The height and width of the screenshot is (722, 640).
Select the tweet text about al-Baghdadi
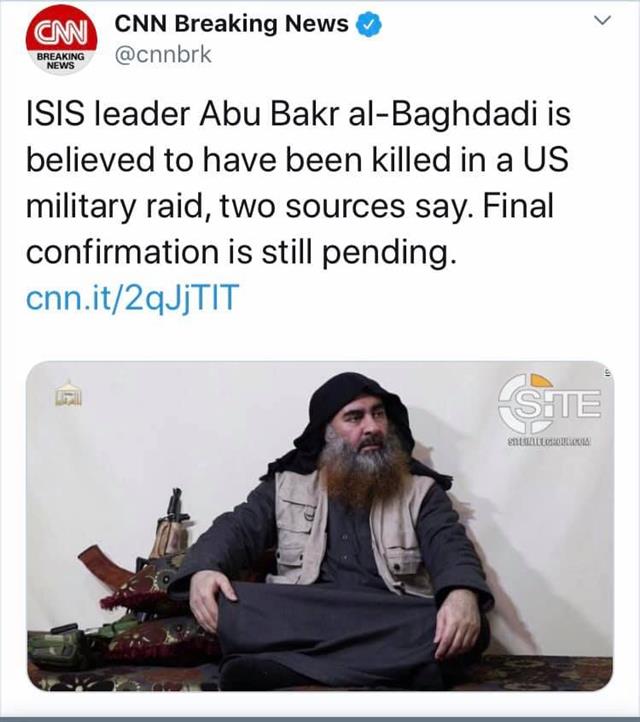(298, 183)
